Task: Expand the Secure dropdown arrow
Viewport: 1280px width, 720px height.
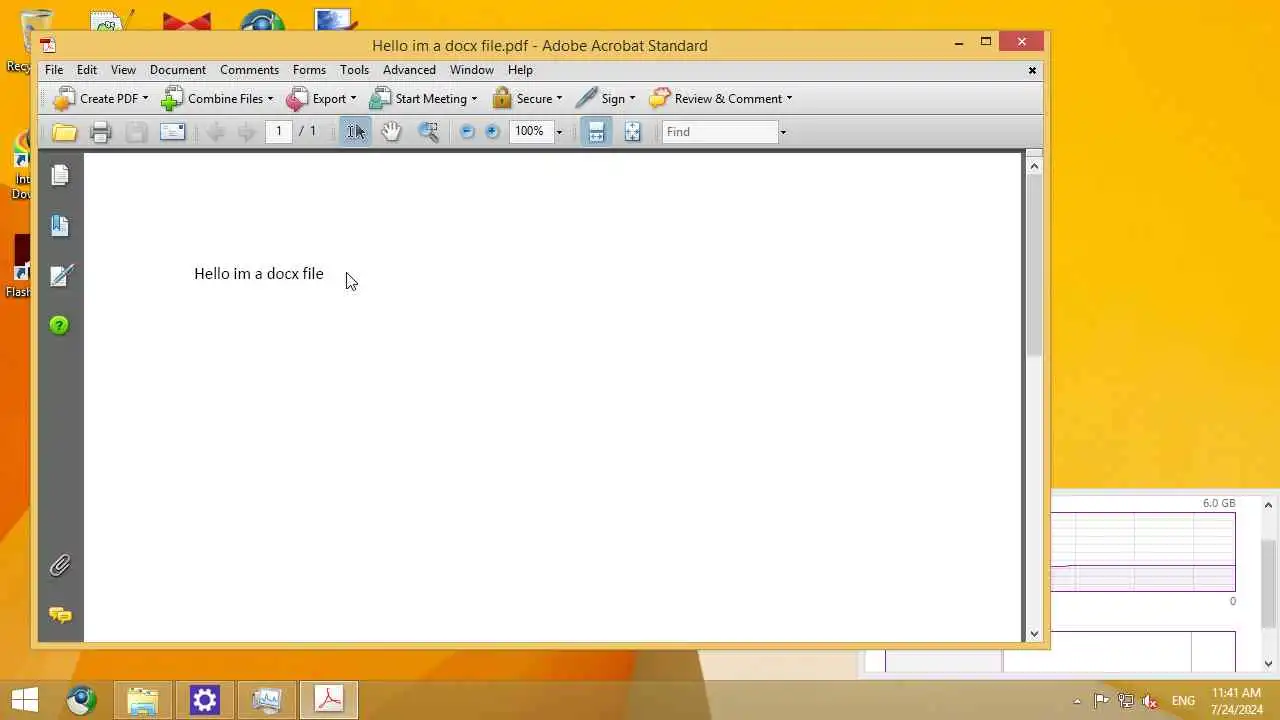Action: tap(559, 99)
